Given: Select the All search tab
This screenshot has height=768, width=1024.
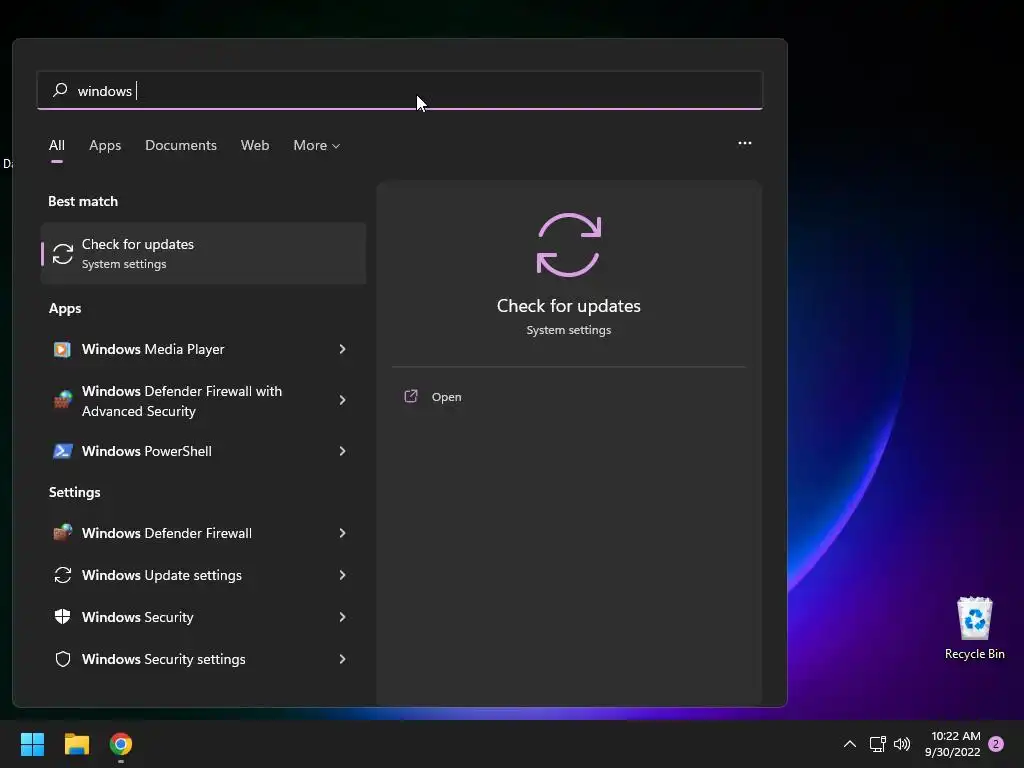Looking at the screenshot, I should [57, 146].
